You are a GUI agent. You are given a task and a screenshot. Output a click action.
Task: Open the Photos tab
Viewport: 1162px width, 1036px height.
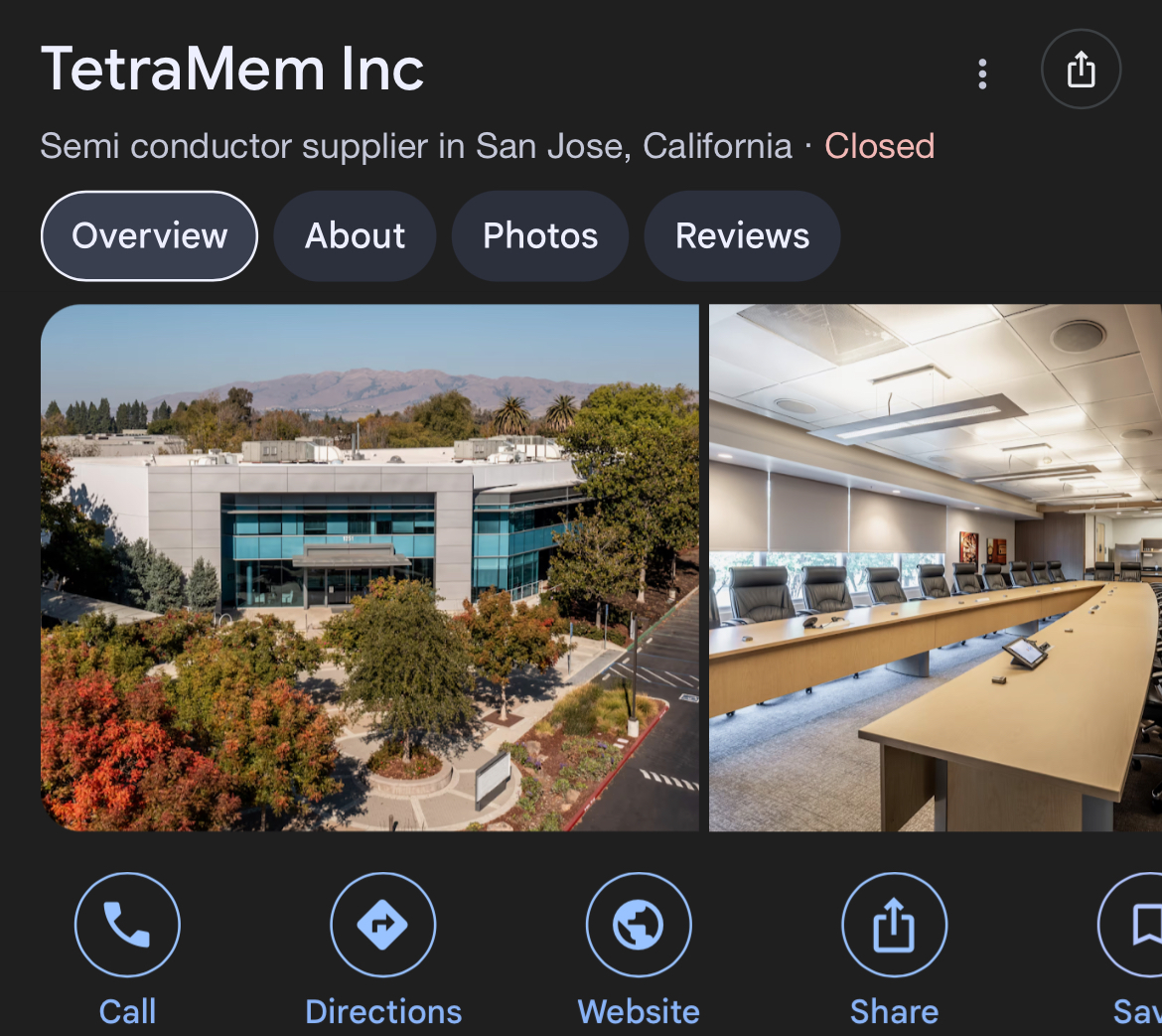pos(540,235)
